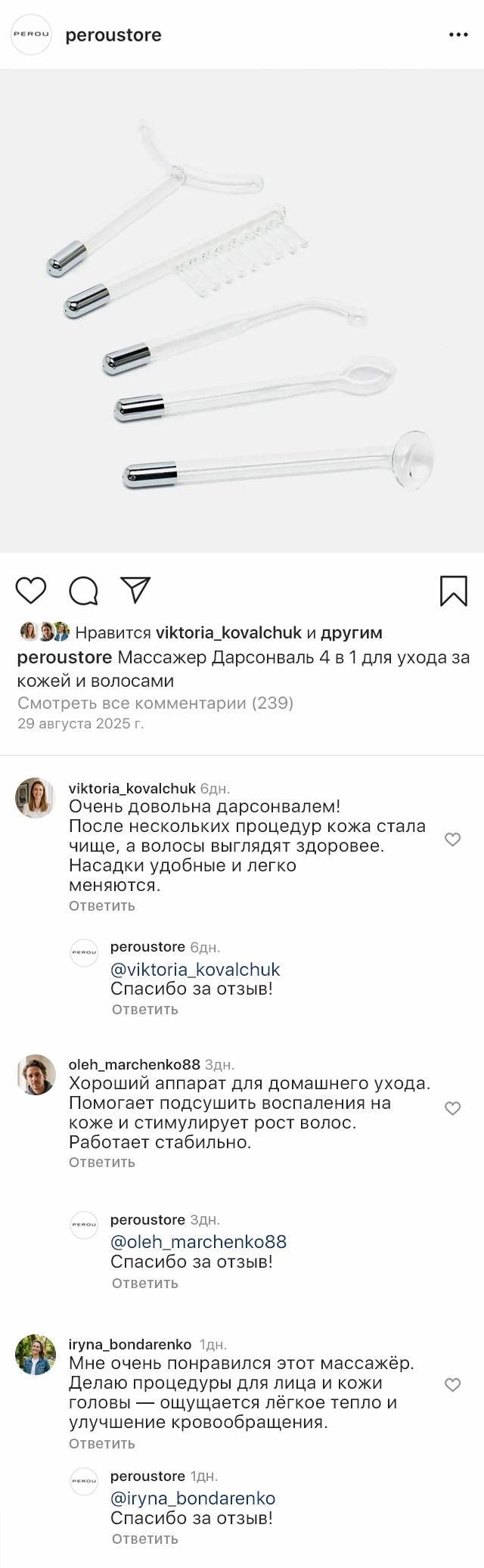Viewport: 484px width, 1568px height.
Task: Share the post via paper plane icon
Action: [x=136, y=590]
